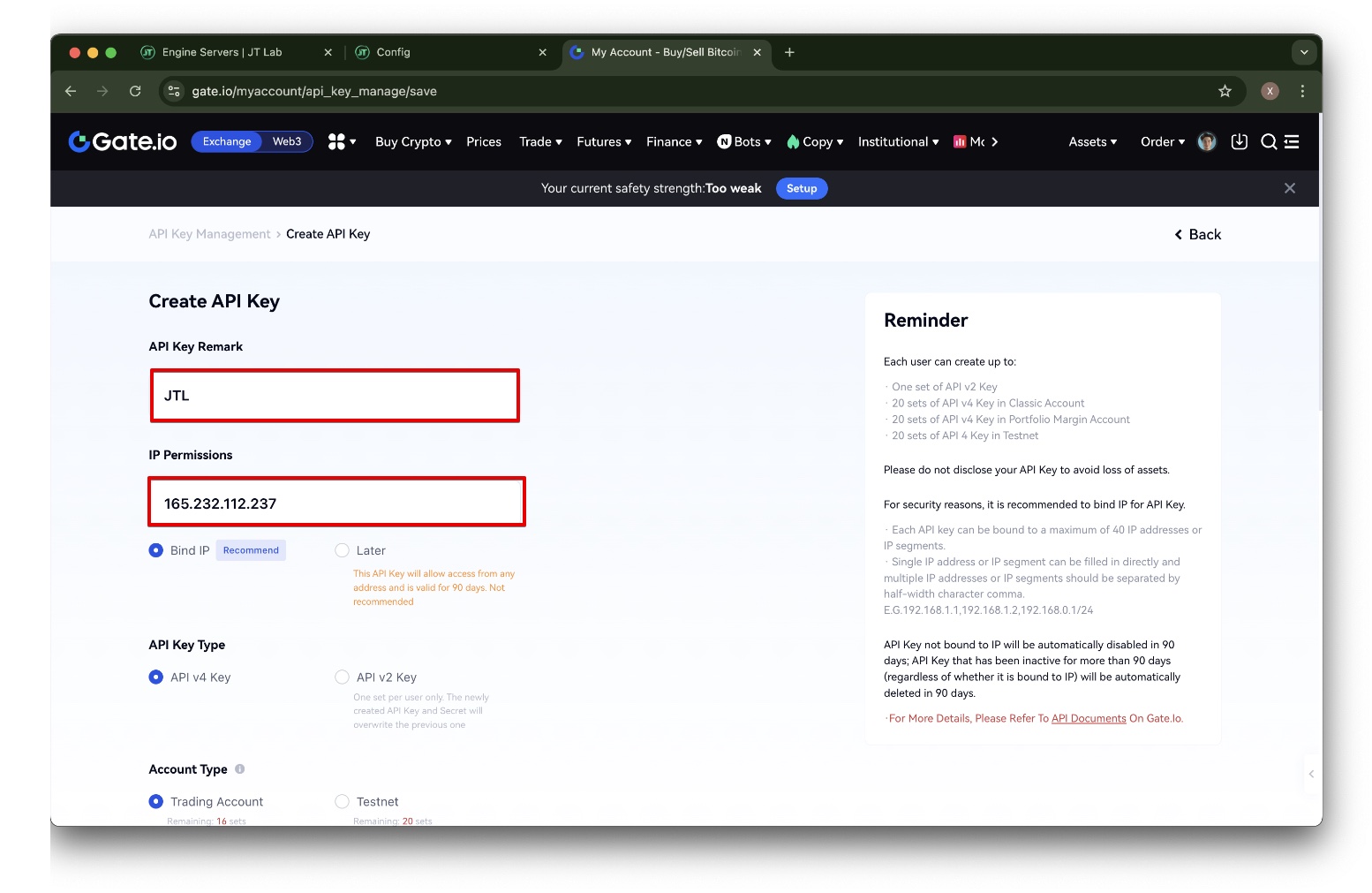Open the user profile avatar
The image size is (1372, 893).
coord(1207,141)
